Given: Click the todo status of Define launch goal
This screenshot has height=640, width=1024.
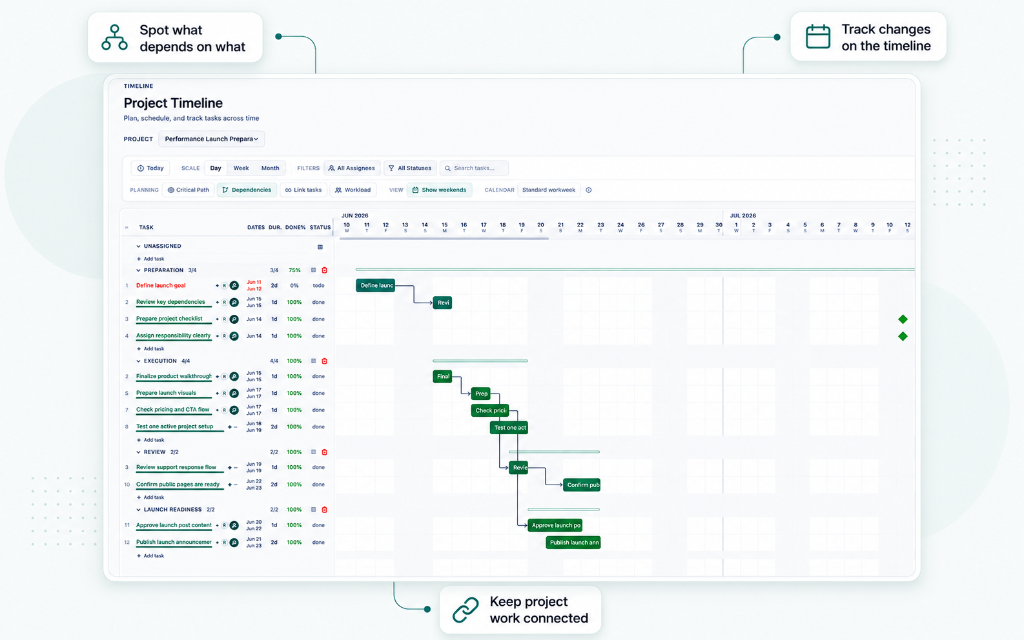Looking at the screenshot, I should coord(318,285).
